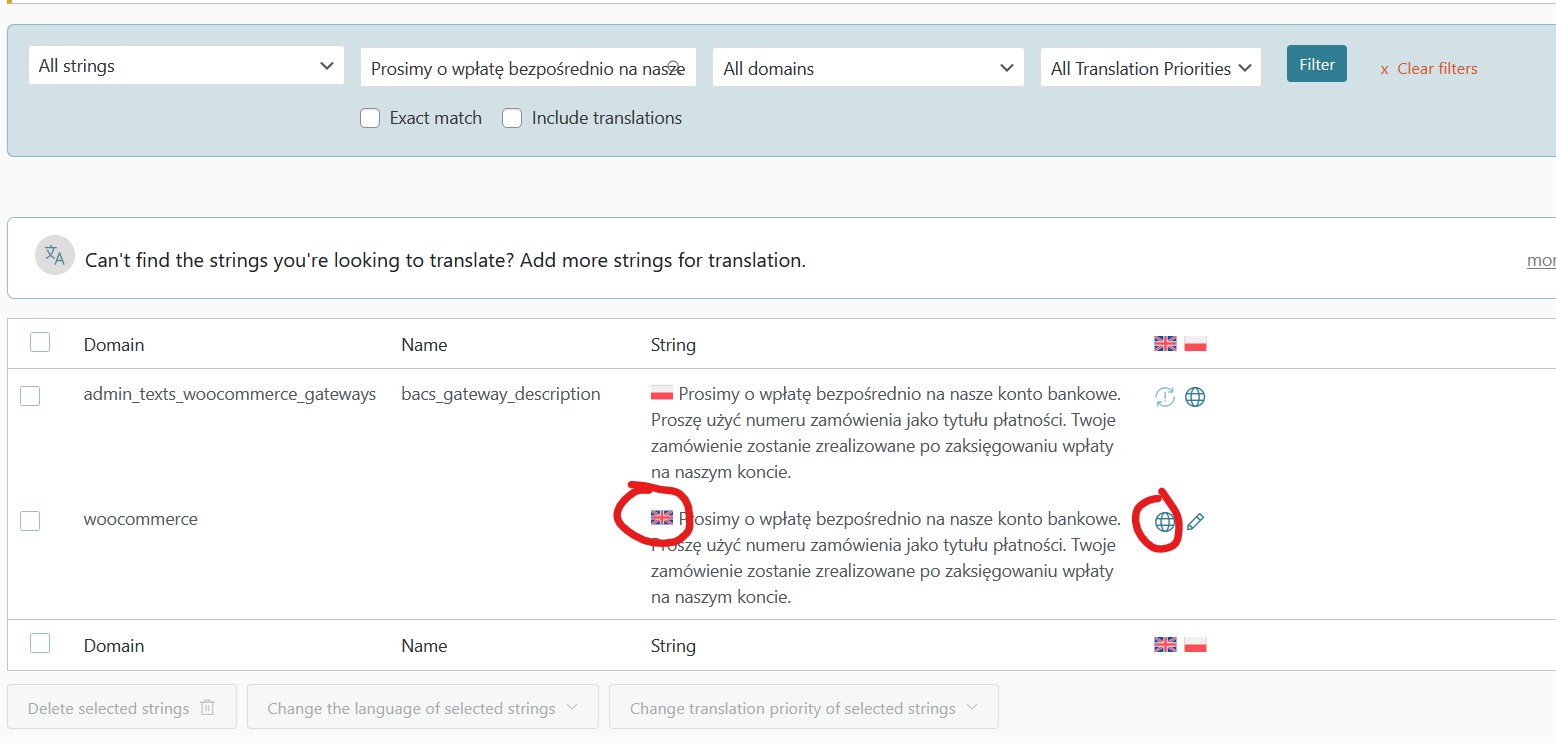Click the search strings input field

[x=528, y=68]
